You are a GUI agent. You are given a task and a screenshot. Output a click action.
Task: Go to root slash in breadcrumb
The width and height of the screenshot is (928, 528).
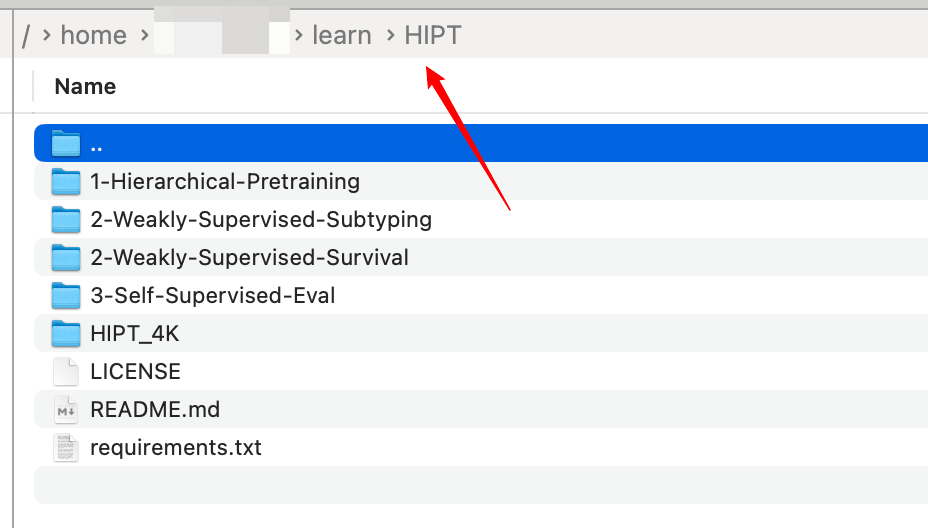pos(26,36)
